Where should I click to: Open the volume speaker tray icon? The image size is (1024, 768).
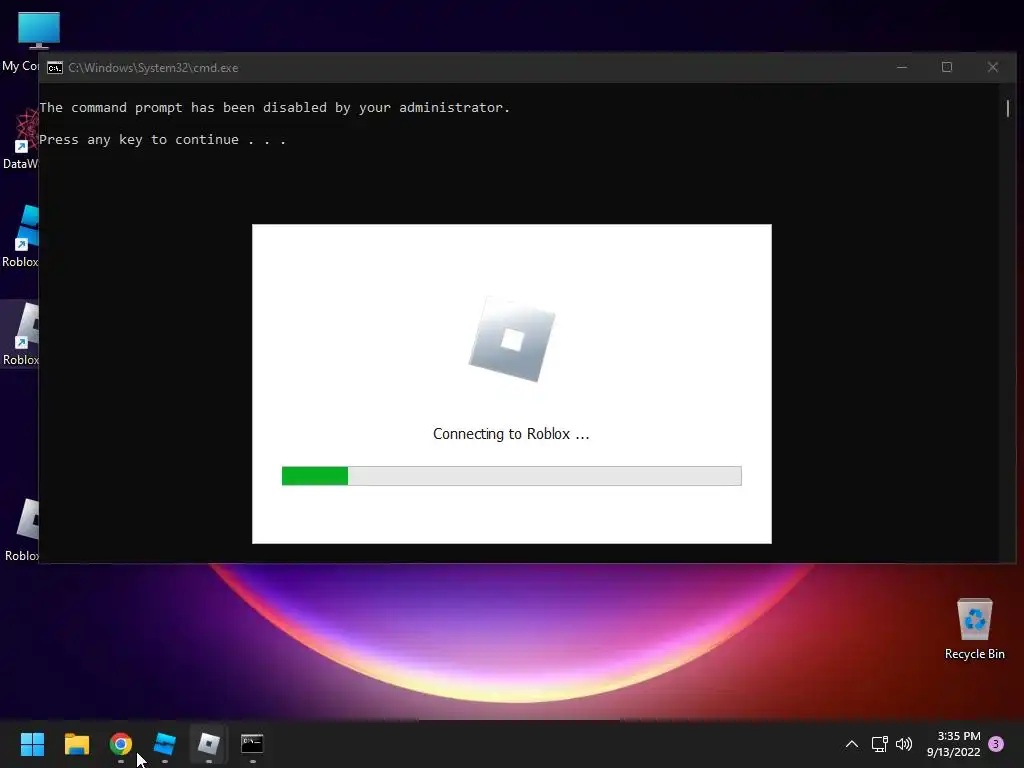pyautogui.click(x=904, y=744)
